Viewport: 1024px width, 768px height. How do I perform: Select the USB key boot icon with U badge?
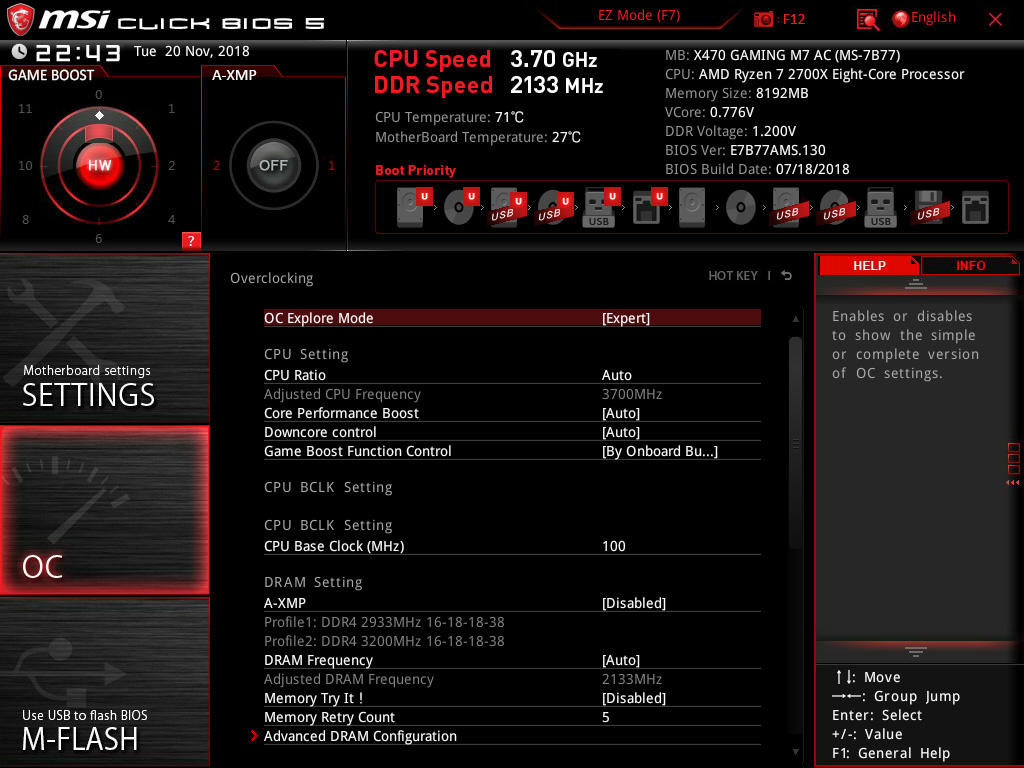(601, 207)
